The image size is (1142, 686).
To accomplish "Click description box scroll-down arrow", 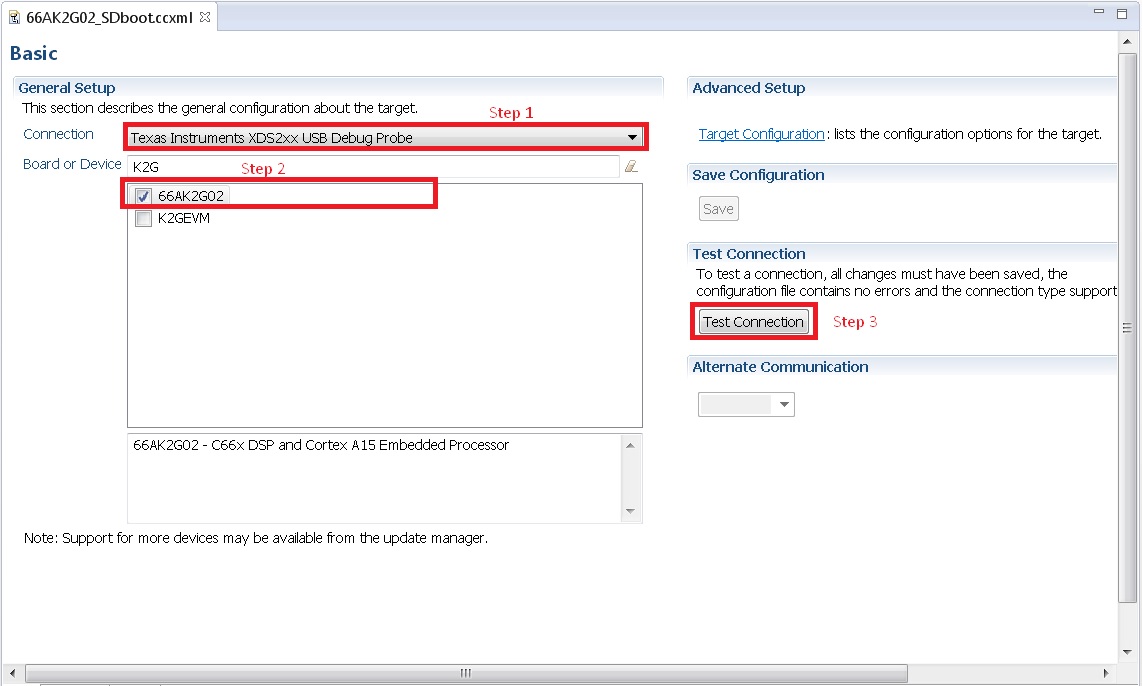I will (x=630, y=511).
